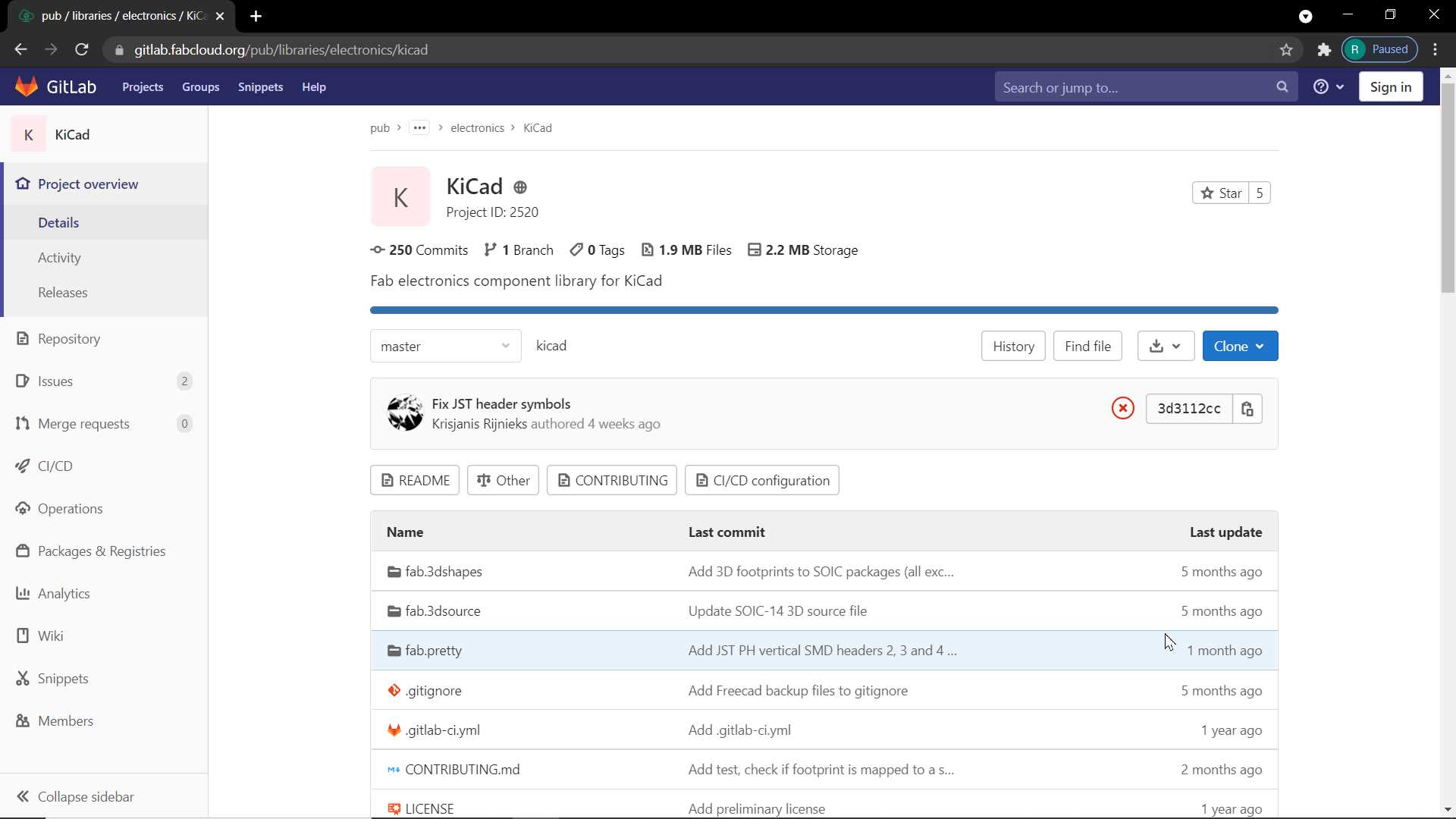Open Releases in sidebar
This screenshot has height=819, width=1456.
[x=105, y=293]
